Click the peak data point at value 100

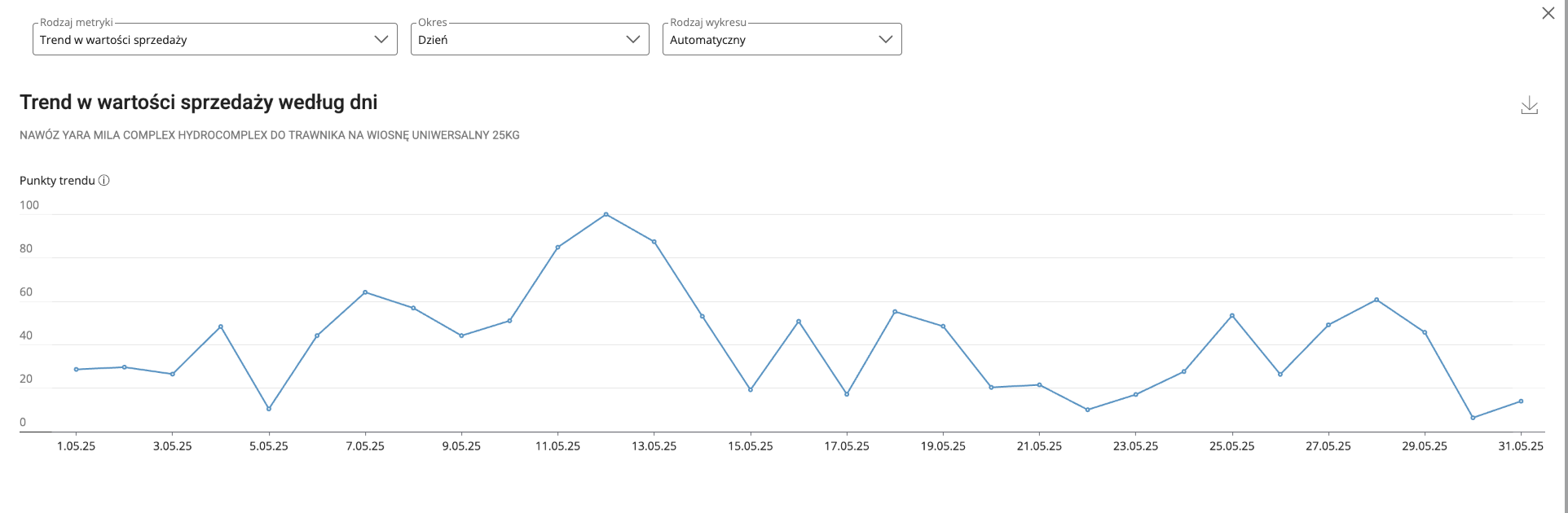point(606,214)
